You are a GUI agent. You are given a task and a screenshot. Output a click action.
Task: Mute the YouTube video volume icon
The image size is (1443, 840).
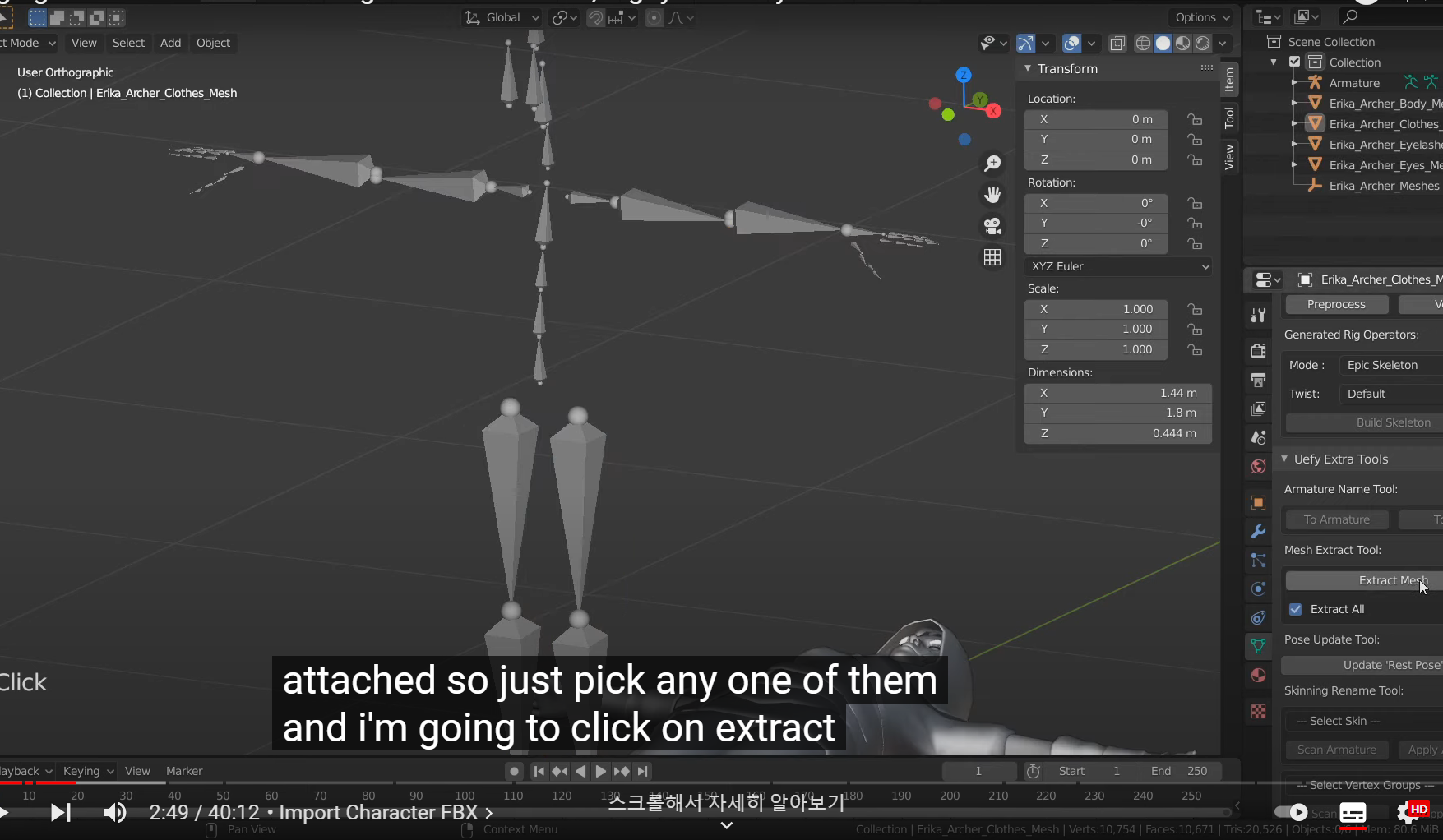[x=115, y=813]
